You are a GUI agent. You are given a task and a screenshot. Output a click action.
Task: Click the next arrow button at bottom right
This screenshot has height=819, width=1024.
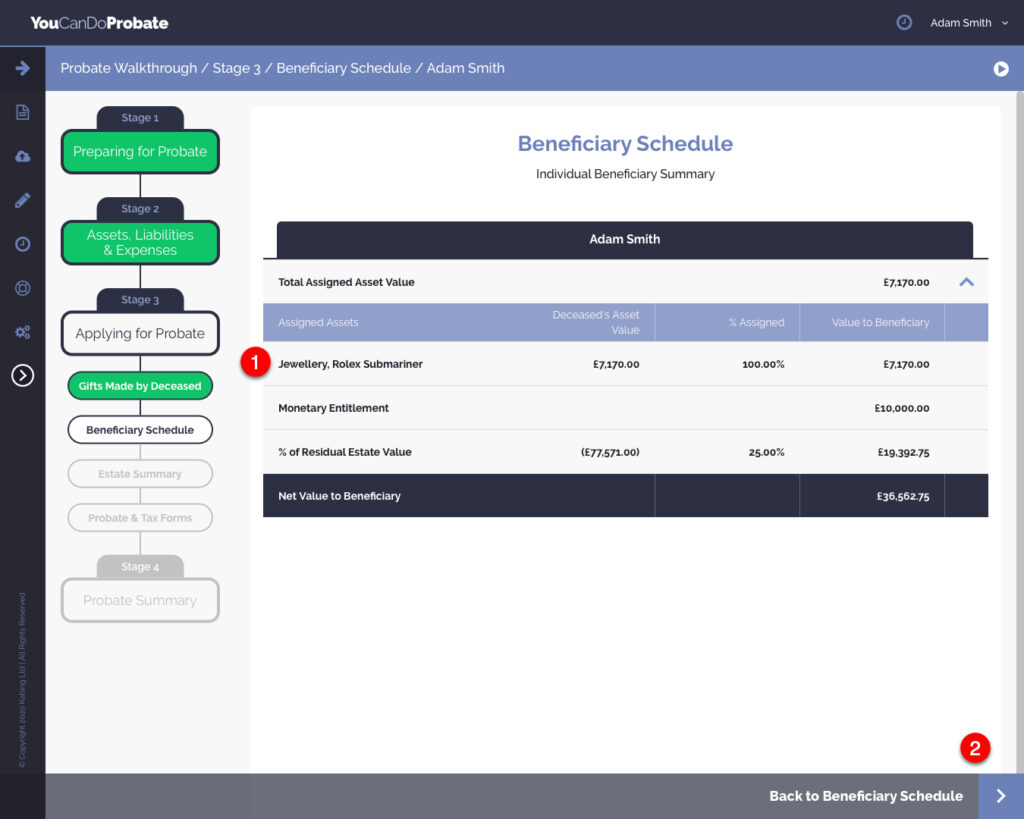[1001, 796]
